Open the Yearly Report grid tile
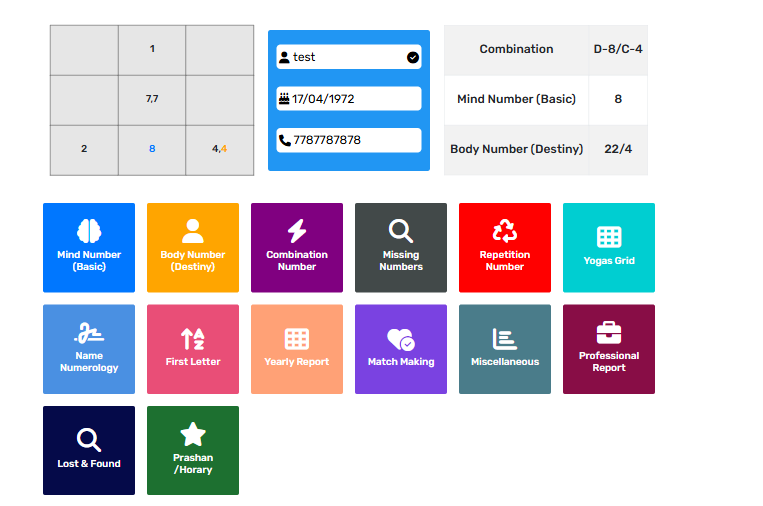The height and width of the screenshot is (506, 763). click(x=297, y=349)
